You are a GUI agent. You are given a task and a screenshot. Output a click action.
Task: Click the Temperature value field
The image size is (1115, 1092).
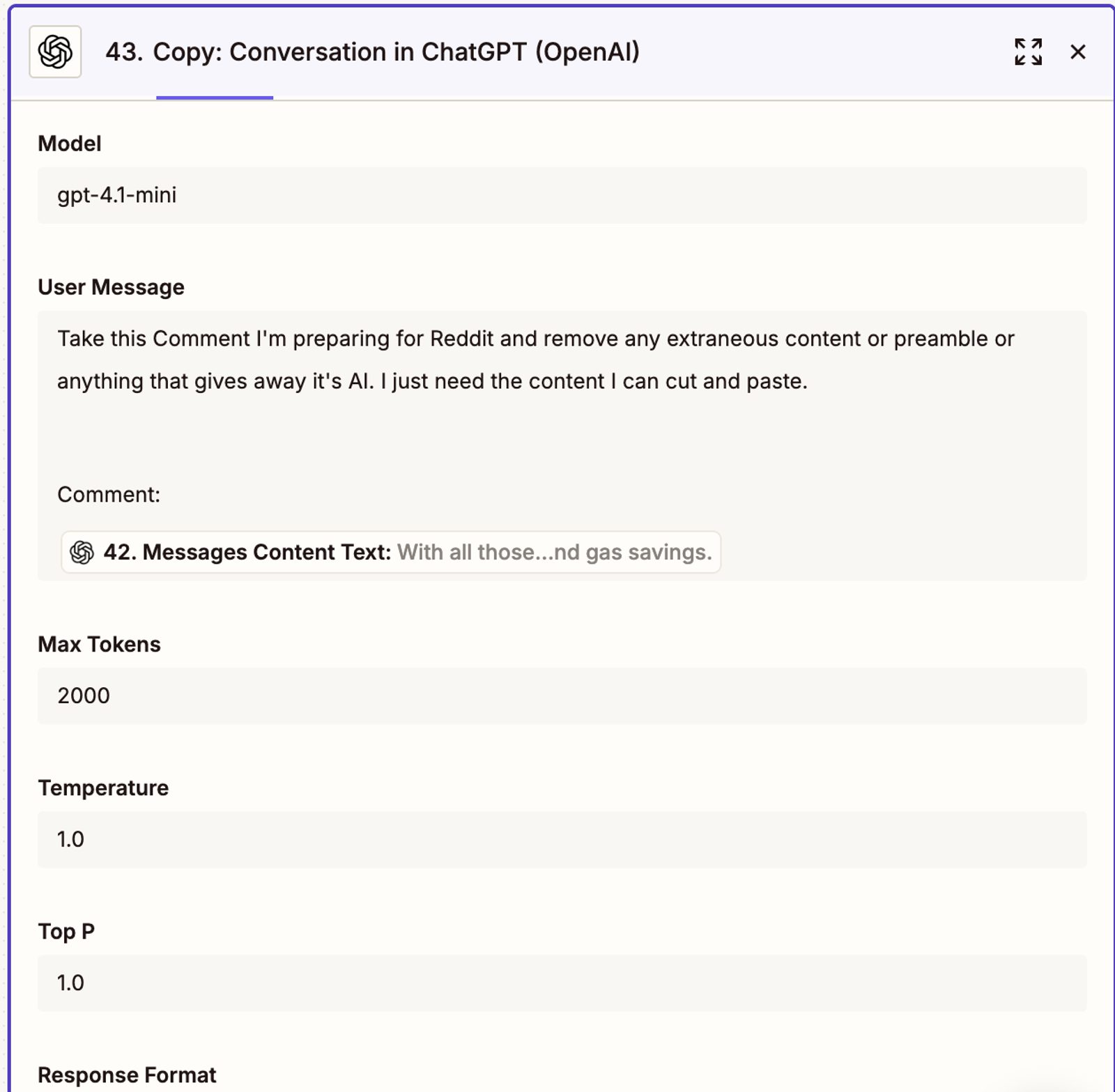point(562,840)
